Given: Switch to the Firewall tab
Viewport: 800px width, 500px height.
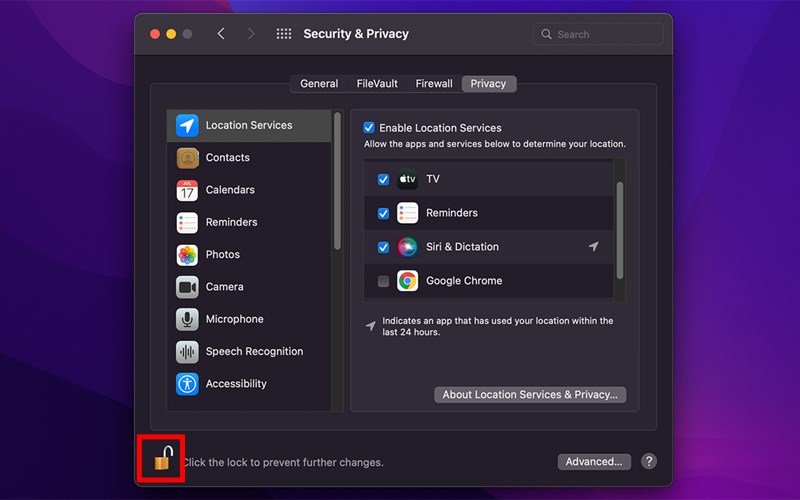Looking at the screenshot, I should tap(434, 84).
